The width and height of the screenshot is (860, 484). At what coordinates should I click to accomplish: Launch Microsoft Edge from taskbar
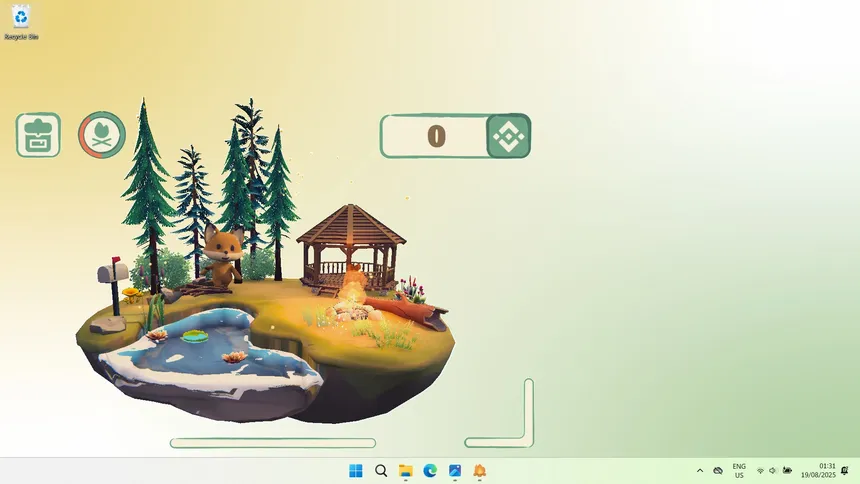[x=430, y=471]
